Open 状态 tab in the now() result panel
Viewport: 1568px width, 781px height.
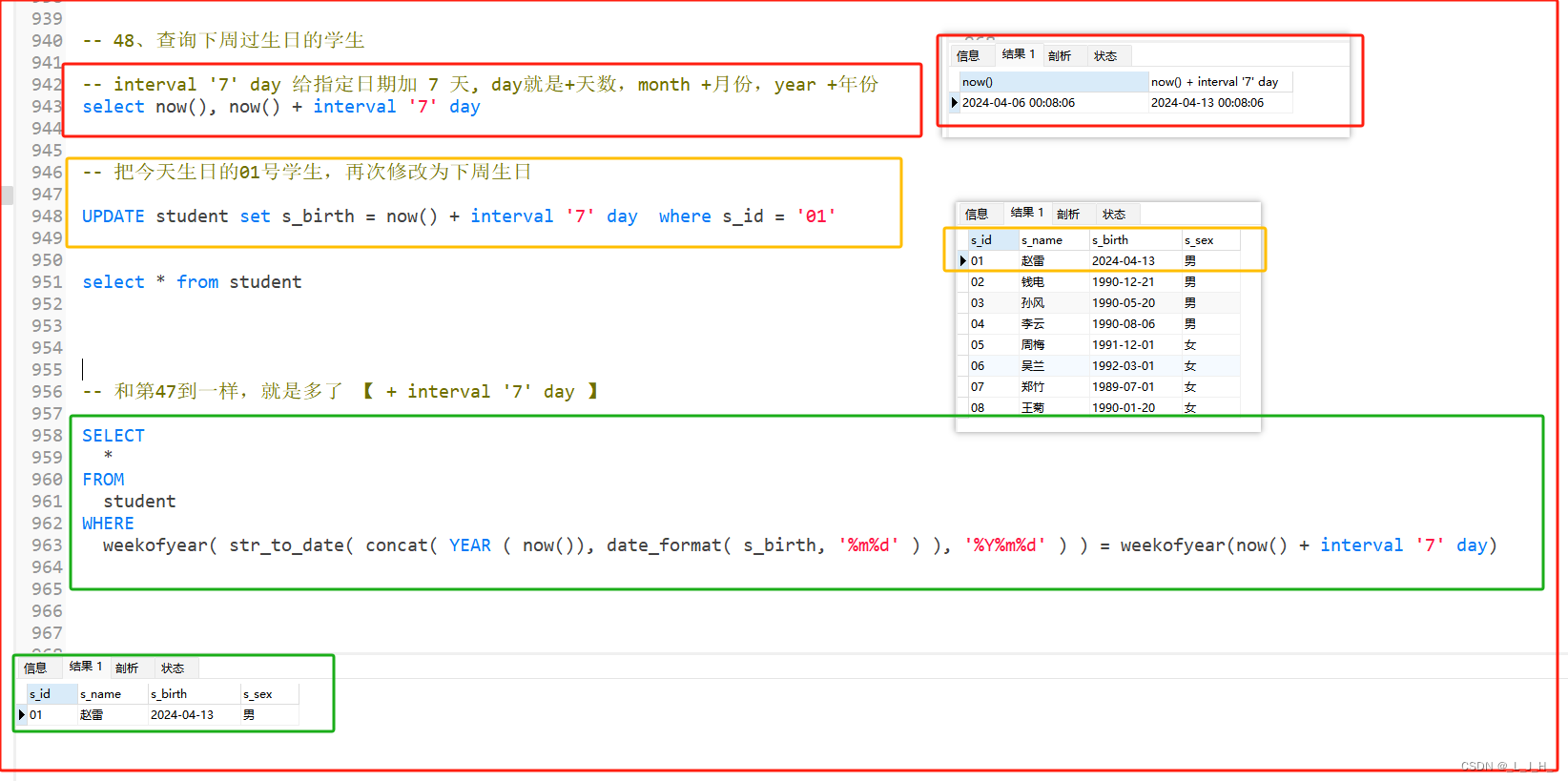pos(1105,55)
